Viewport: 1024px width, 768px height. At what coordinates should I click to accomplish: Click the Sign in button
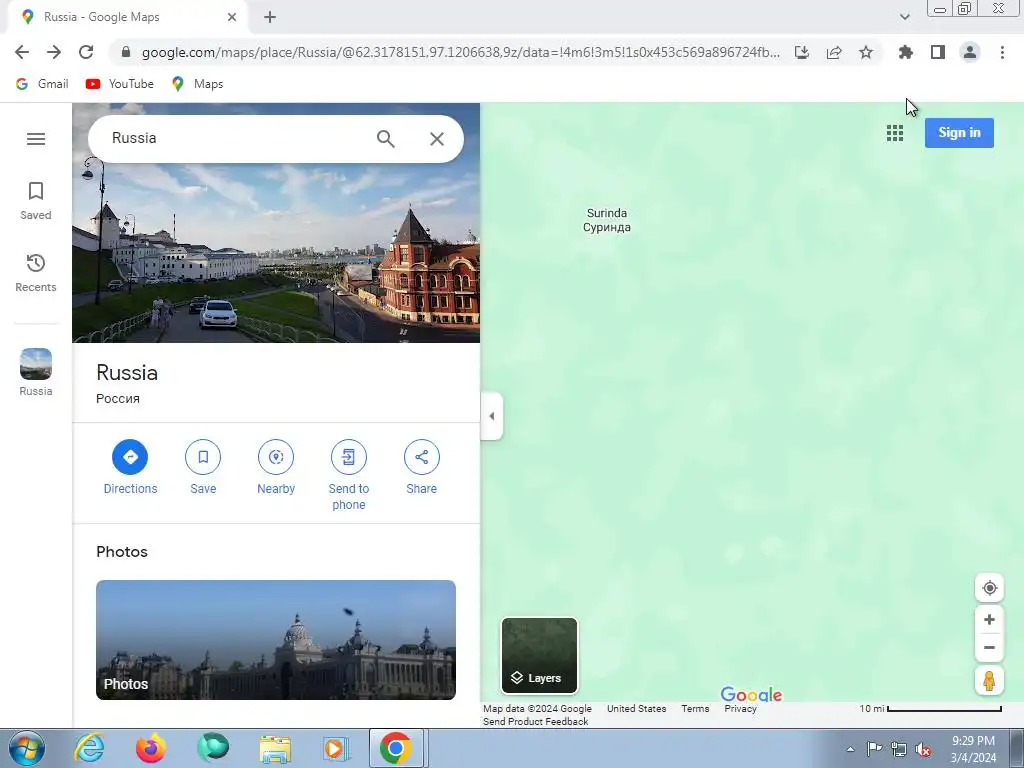959,133
